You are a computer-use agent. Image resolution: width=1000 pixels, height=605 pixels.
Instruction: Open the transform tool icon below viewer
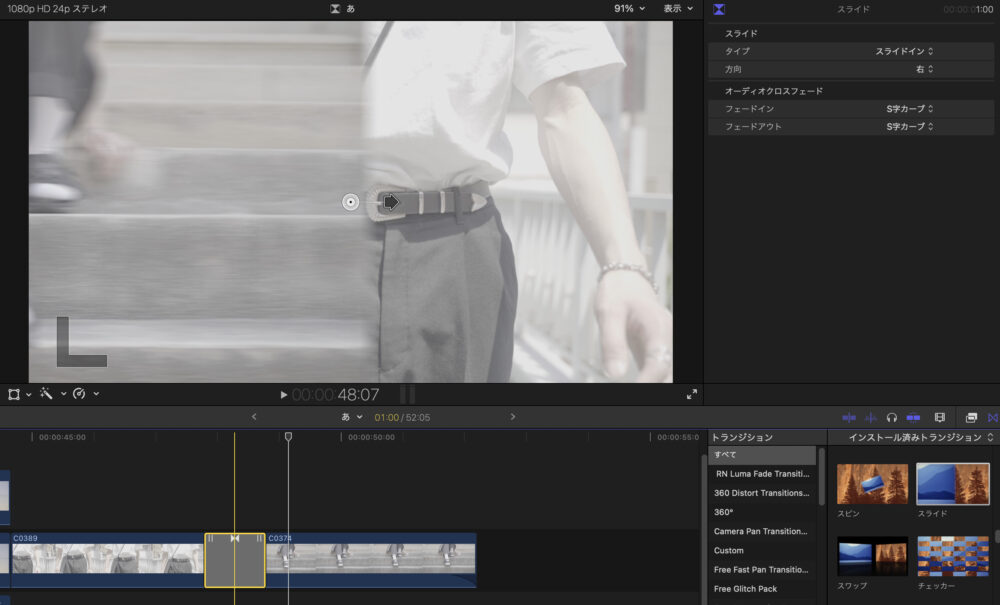(14, 394)
